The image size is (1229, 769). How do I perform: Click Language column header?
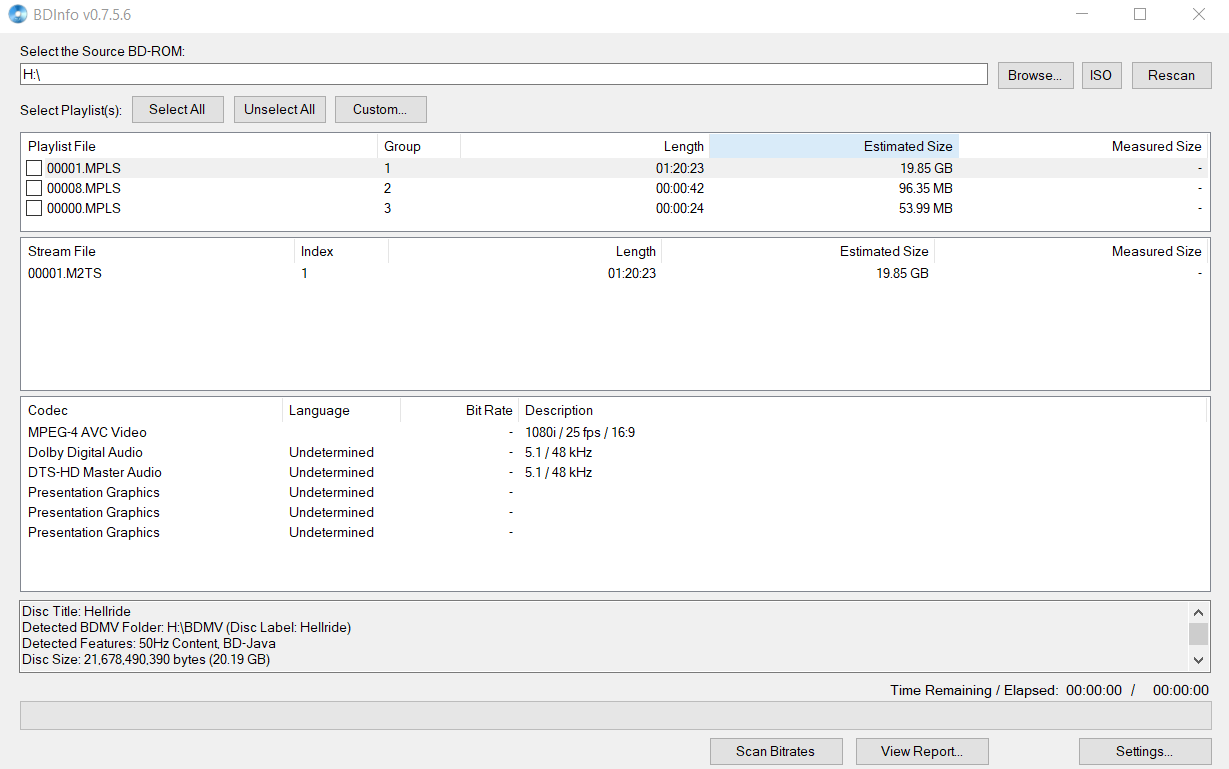click(x=341, y=410)
